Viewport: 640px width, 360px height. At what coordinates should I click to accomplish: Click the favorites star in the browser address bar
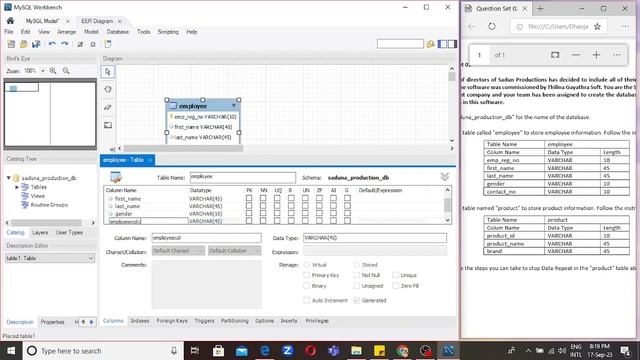tap(597, 27)
